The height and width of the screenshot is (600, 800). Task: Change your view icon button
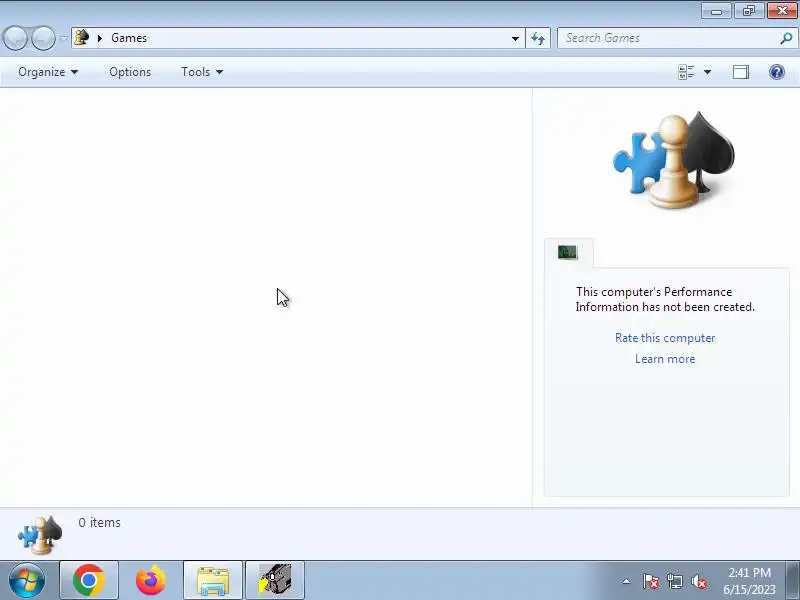[686, 72]
